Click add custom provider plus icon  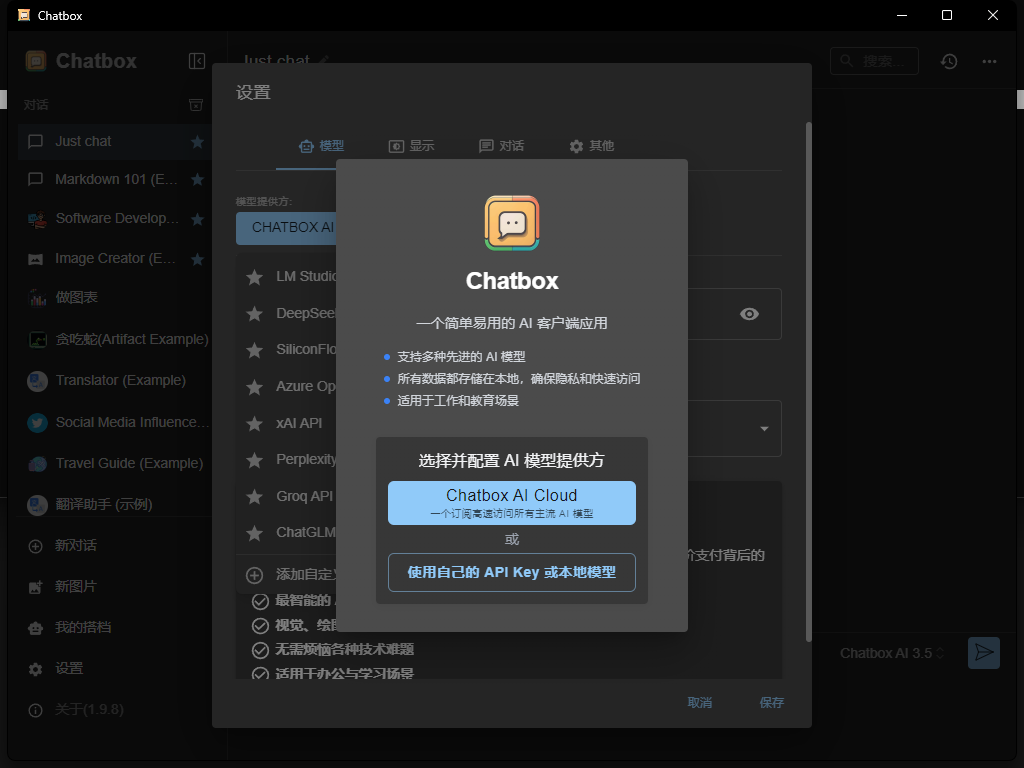(x=254, y=575)
